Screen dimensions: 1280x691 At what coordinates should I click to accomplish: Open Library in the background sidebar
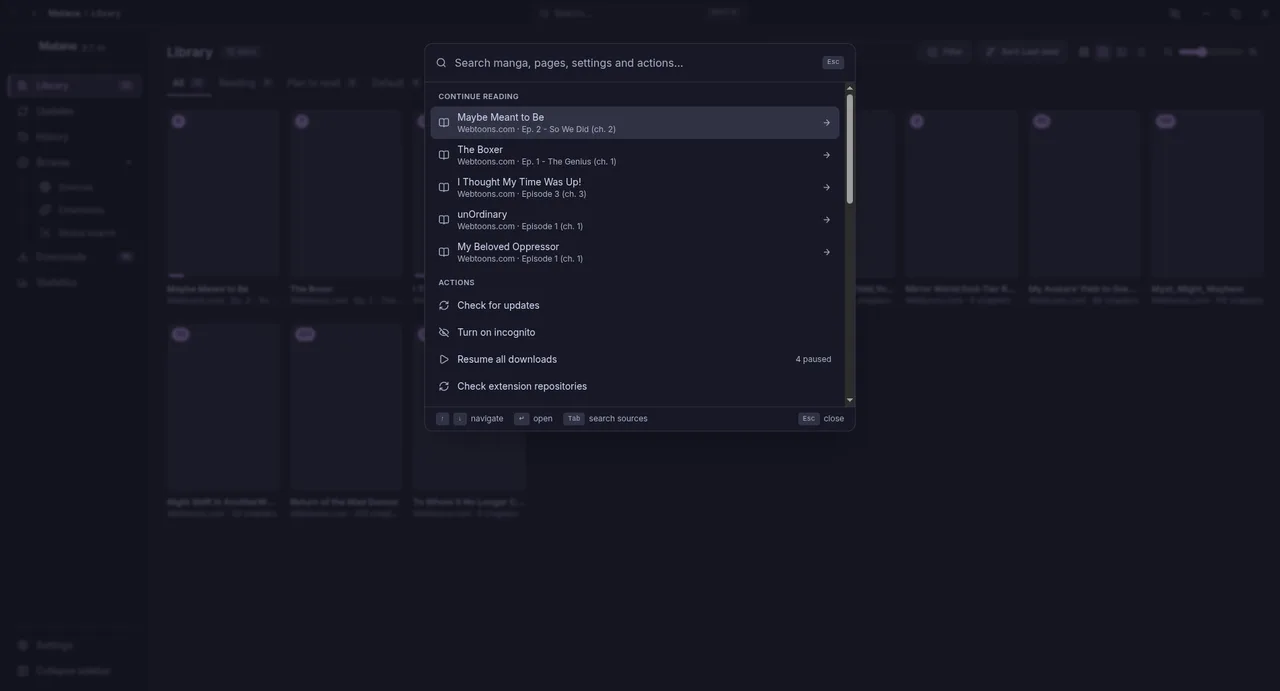pos(74,86)
